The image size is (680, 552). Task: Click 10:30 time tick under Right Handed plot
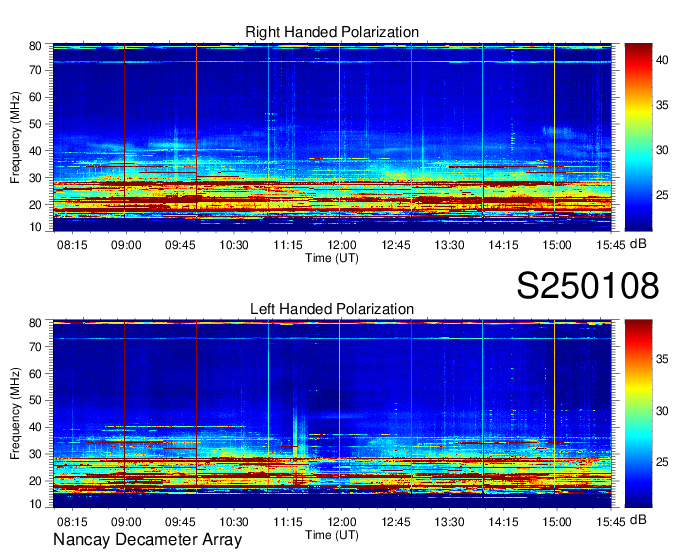(234, 245)
